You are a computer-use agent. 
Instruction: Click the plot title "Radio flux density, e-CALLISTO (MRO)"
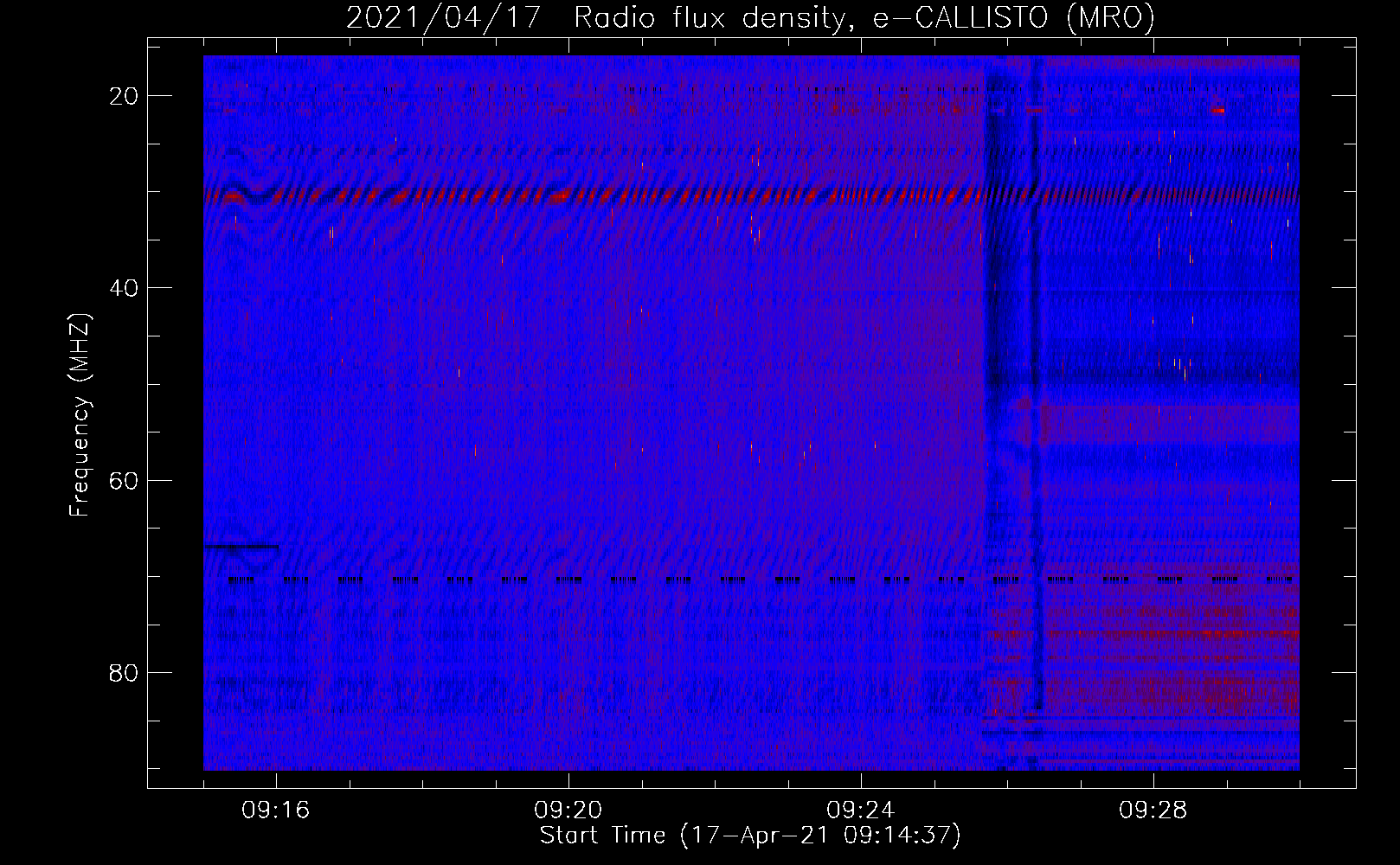click(x=864, y=17)
